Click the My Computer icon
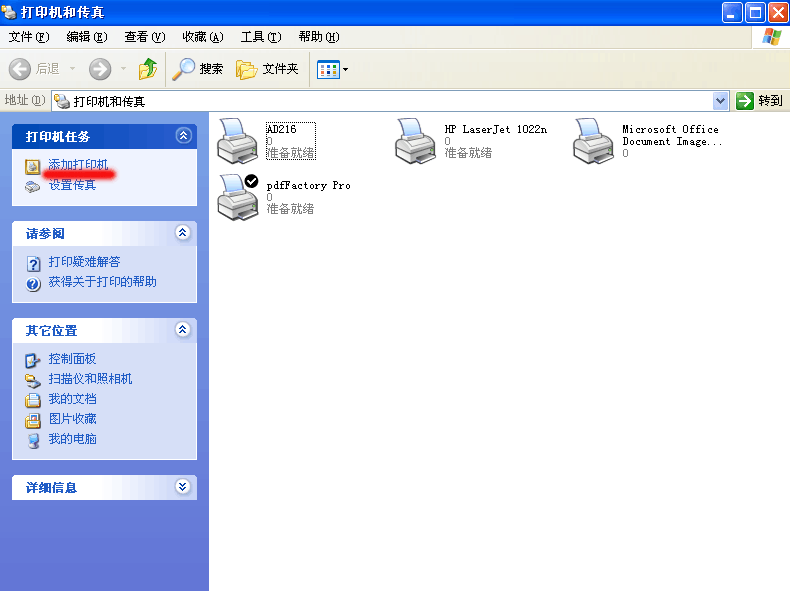The height and width of the screenshot is (592, 790). click(x=33, y=441)
